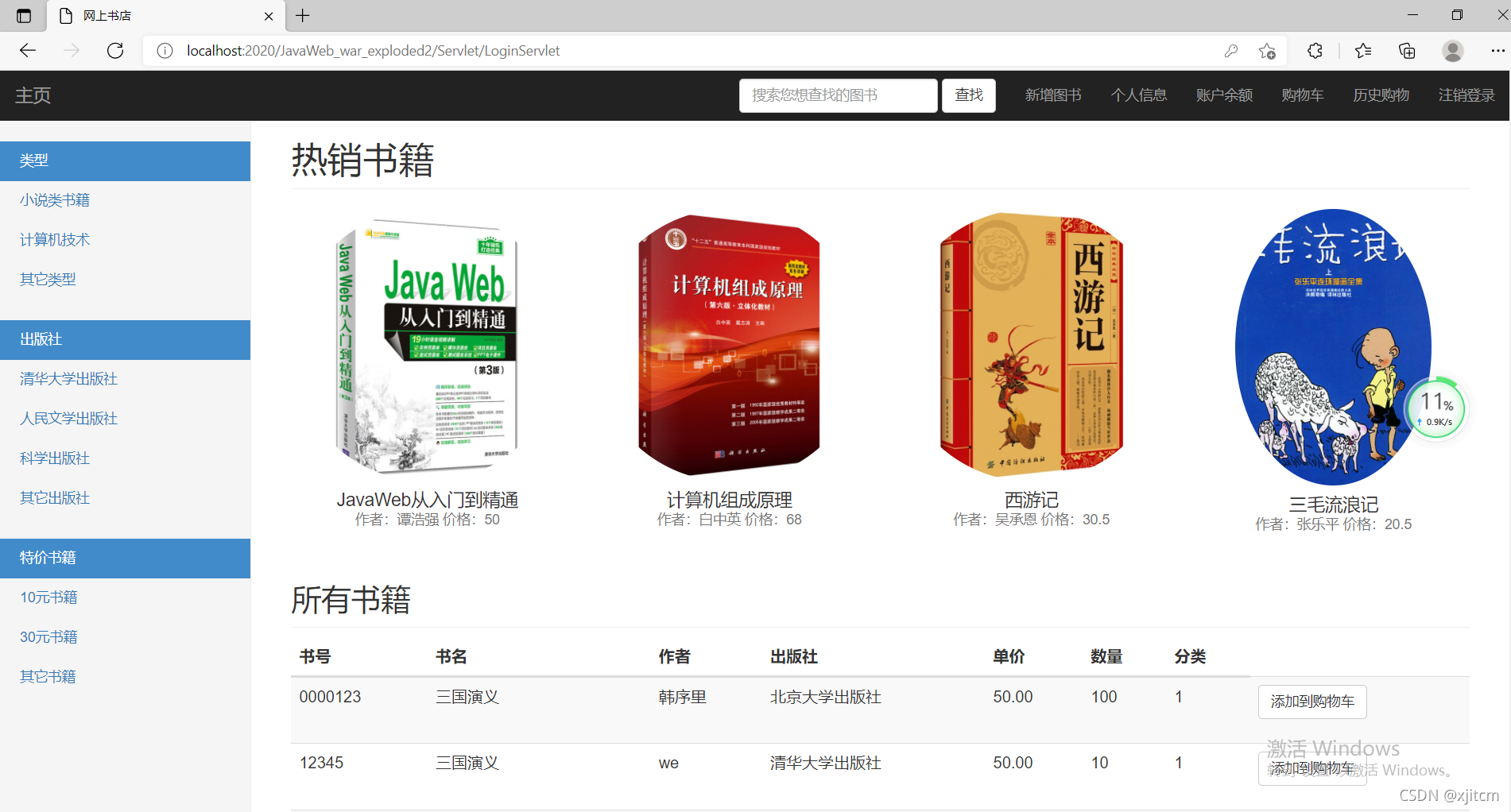Image resolution: width=1511 pixels, height=812 pixels.
Task: Open saved passwords key icon
Action: click(1231, 51)
